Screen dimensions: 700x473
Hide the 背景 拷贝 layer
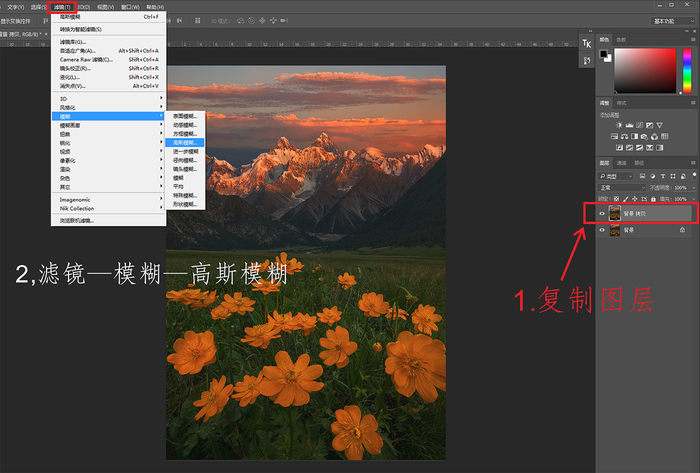pos(602,213)
